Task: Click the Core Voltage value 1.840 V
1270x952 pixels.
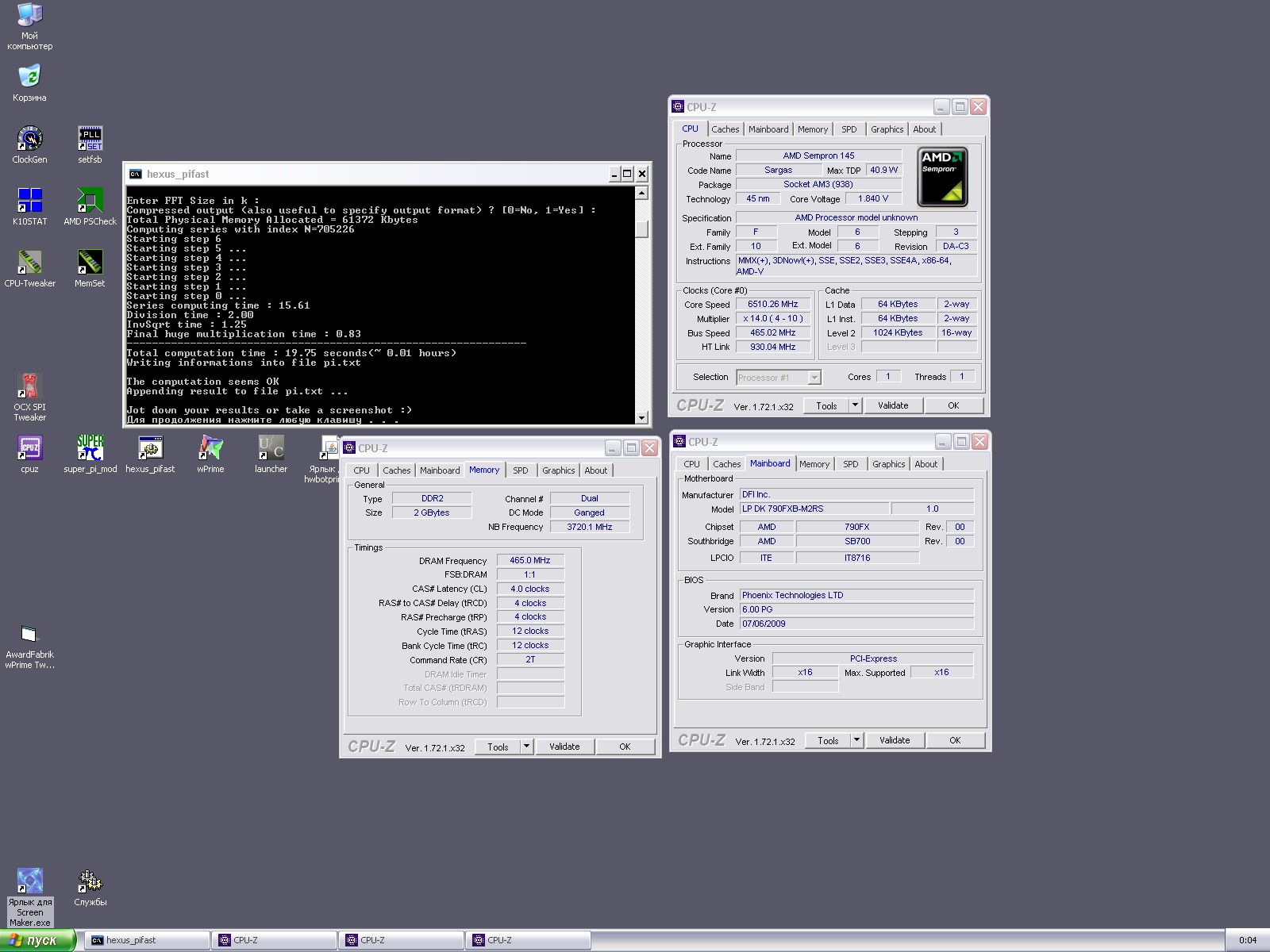Action: [x=873, y=198]
